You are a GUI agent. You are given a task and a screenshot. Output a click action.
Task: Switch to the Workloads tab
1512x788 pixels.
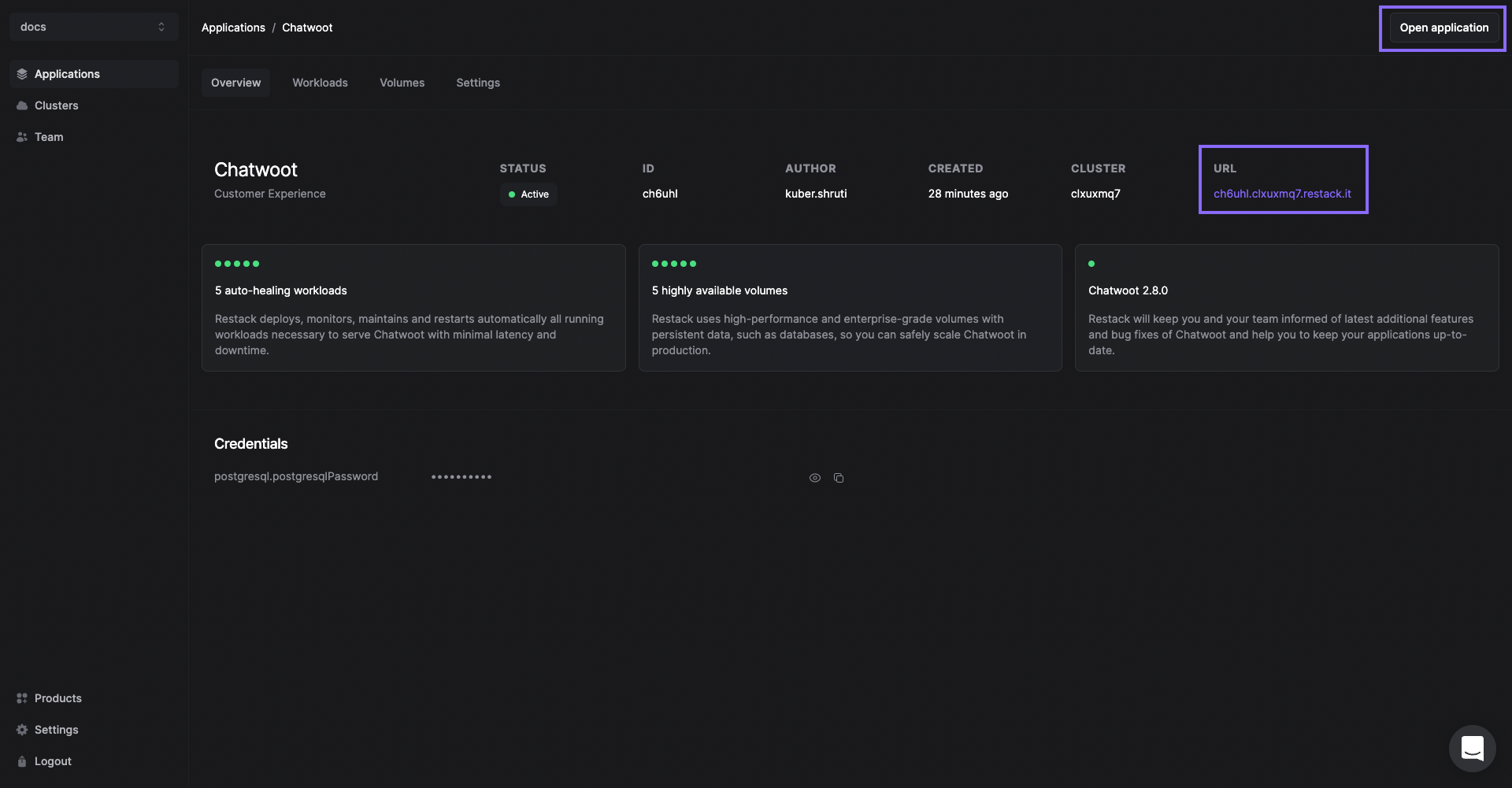point(320,83)
